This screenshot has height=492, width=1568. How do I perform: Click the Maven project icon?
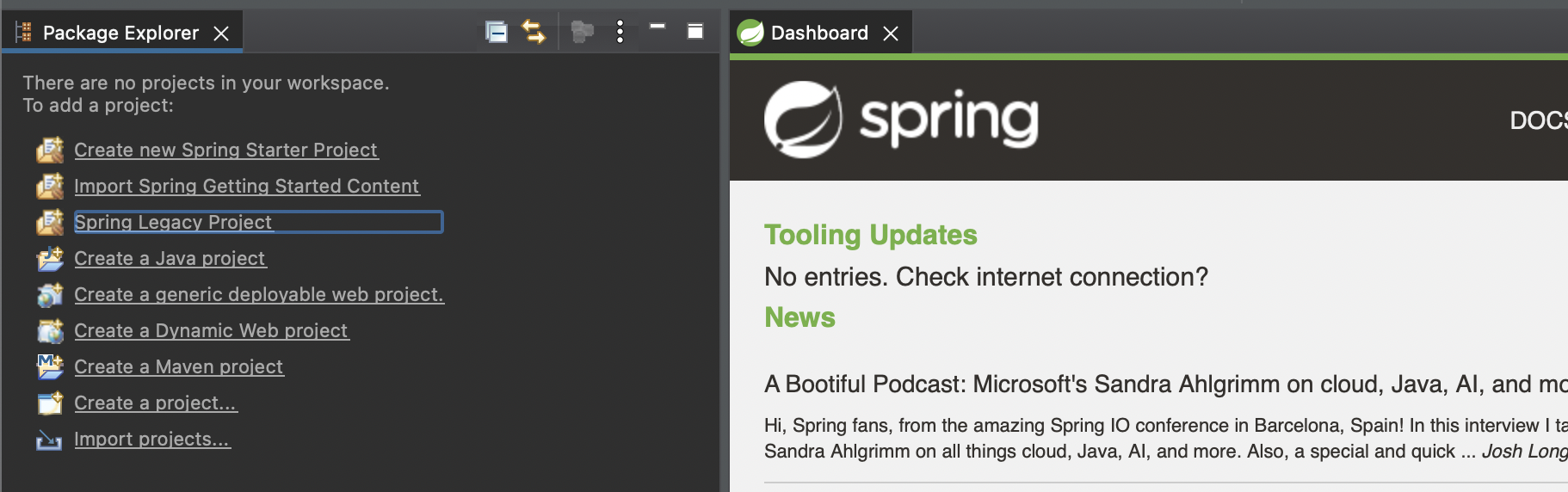click(x=50, y=366)
